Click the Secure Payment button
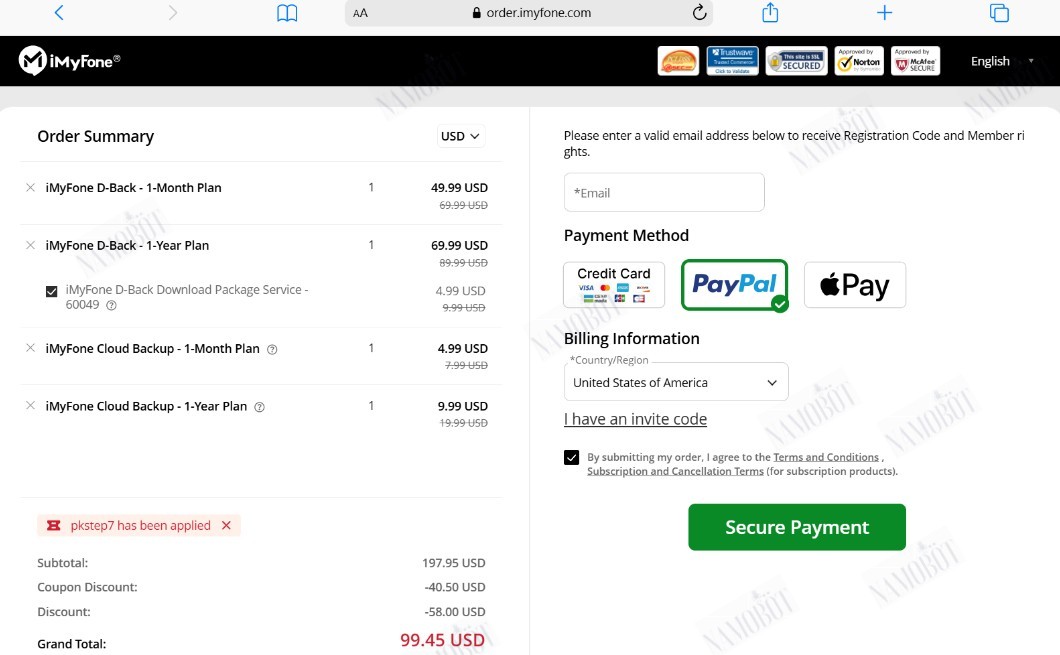 click(x=797, y=527)
